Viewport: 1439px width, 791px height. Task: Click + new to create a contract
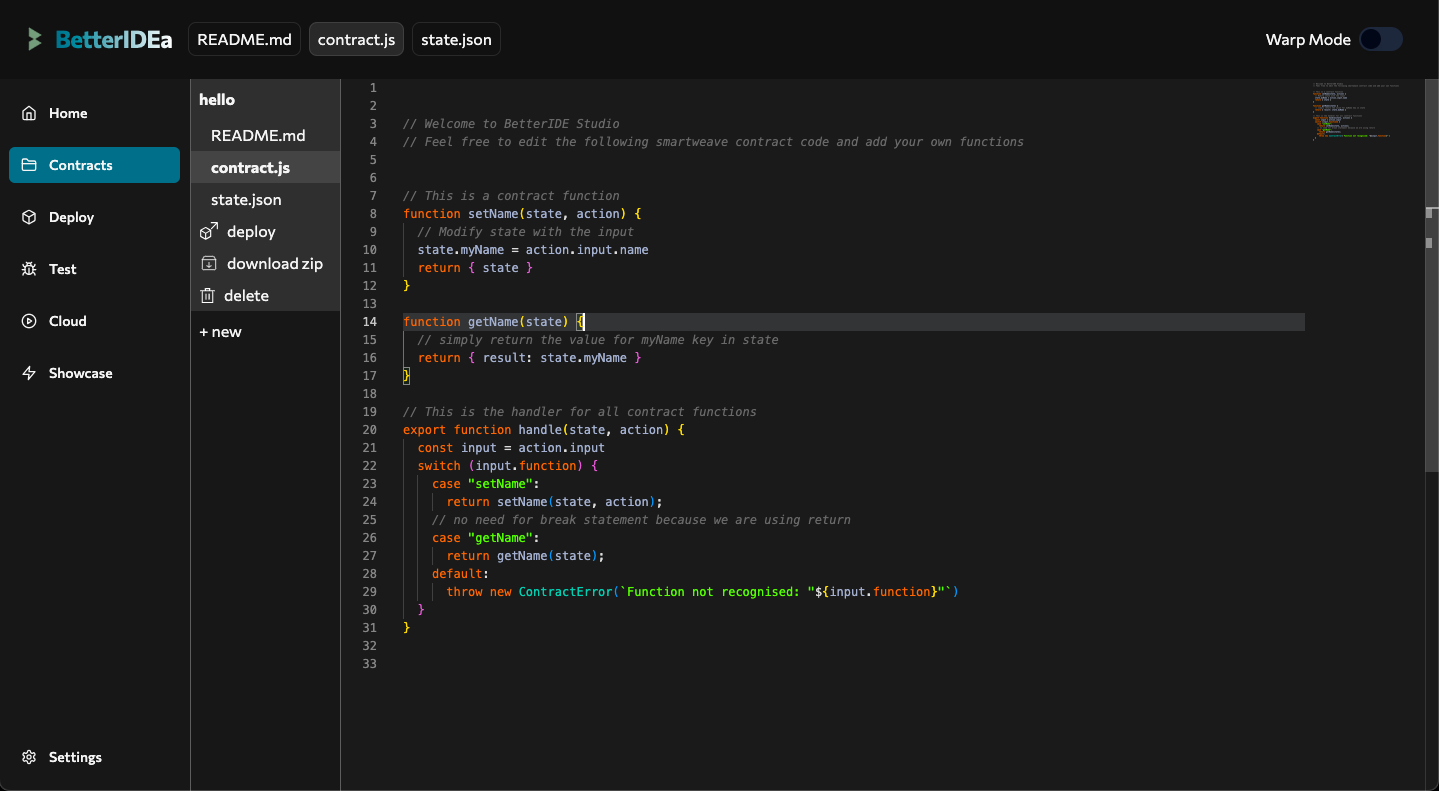220,331
